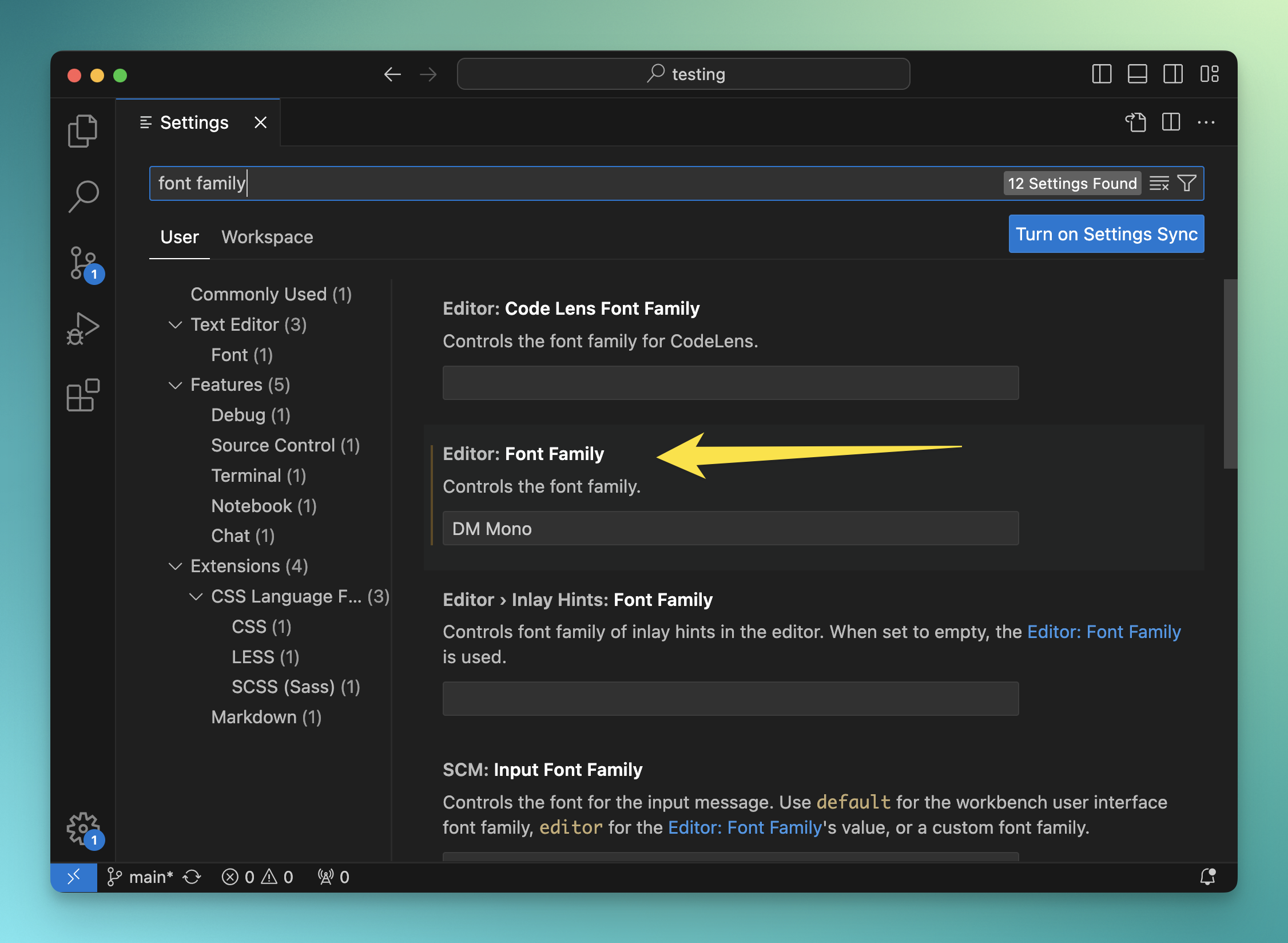Click the Manage gear icon
Screen dimensions: 1288x943
click(83, 828)
